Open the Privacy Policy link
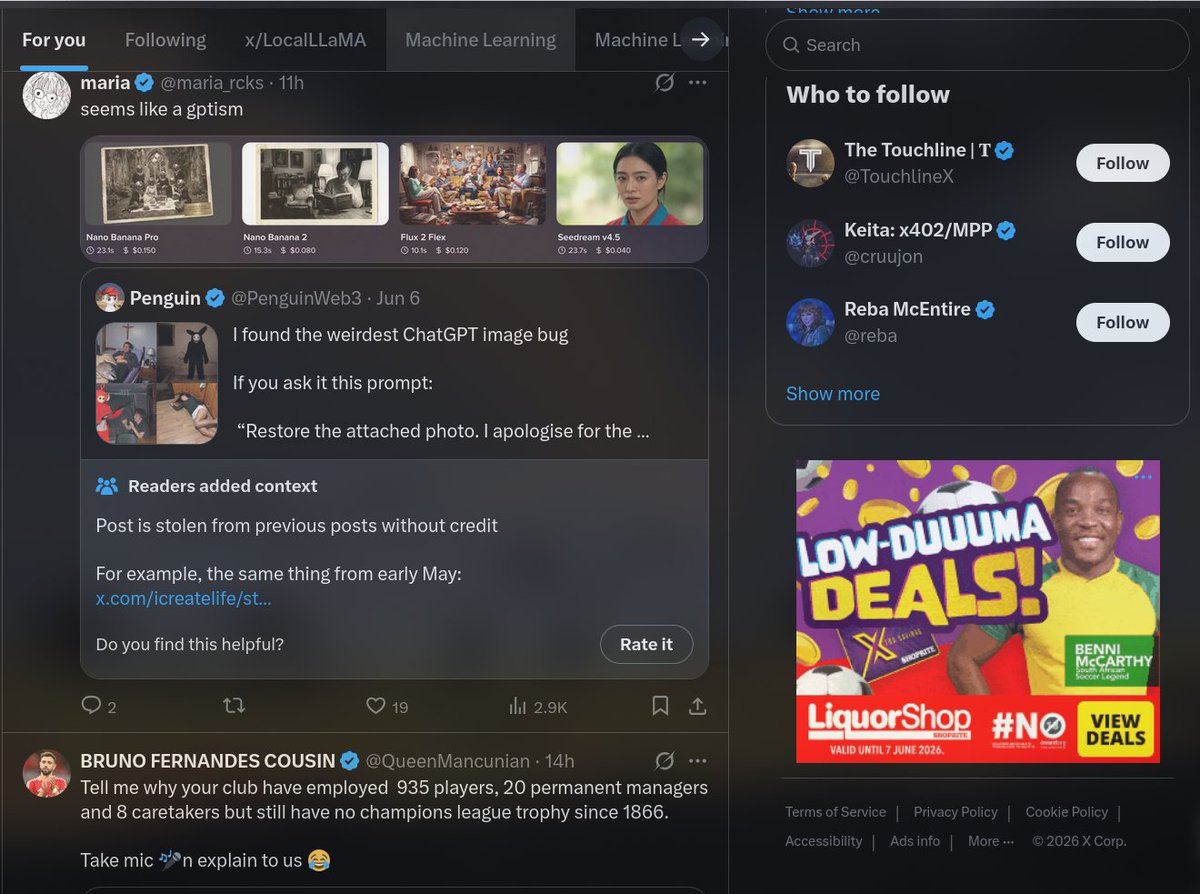The height and width of the screenshot is (894, 1200). (955, 812)
